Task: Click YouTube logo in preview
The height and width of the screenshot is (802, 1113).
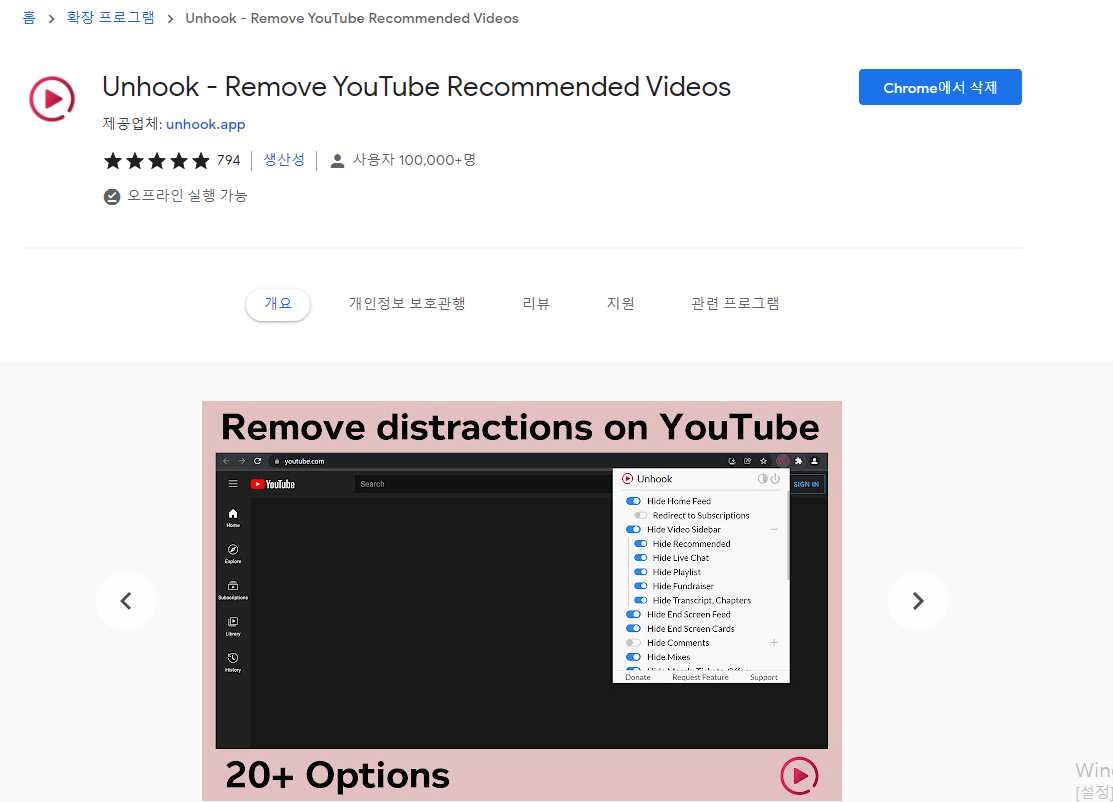Action: pos(273,484)
